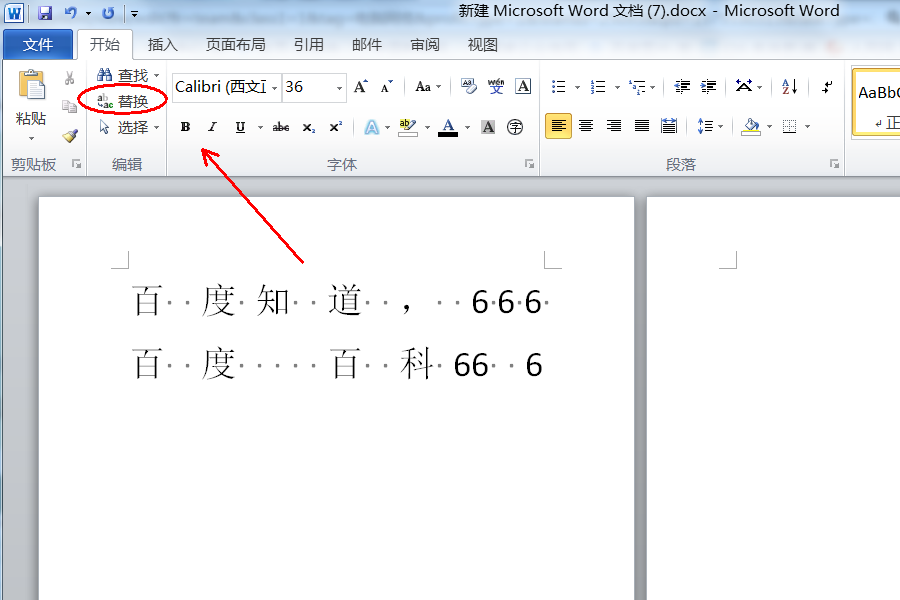900x600 pixels.
Task: Click the 选择 Select button
Action: pos(124,127)
